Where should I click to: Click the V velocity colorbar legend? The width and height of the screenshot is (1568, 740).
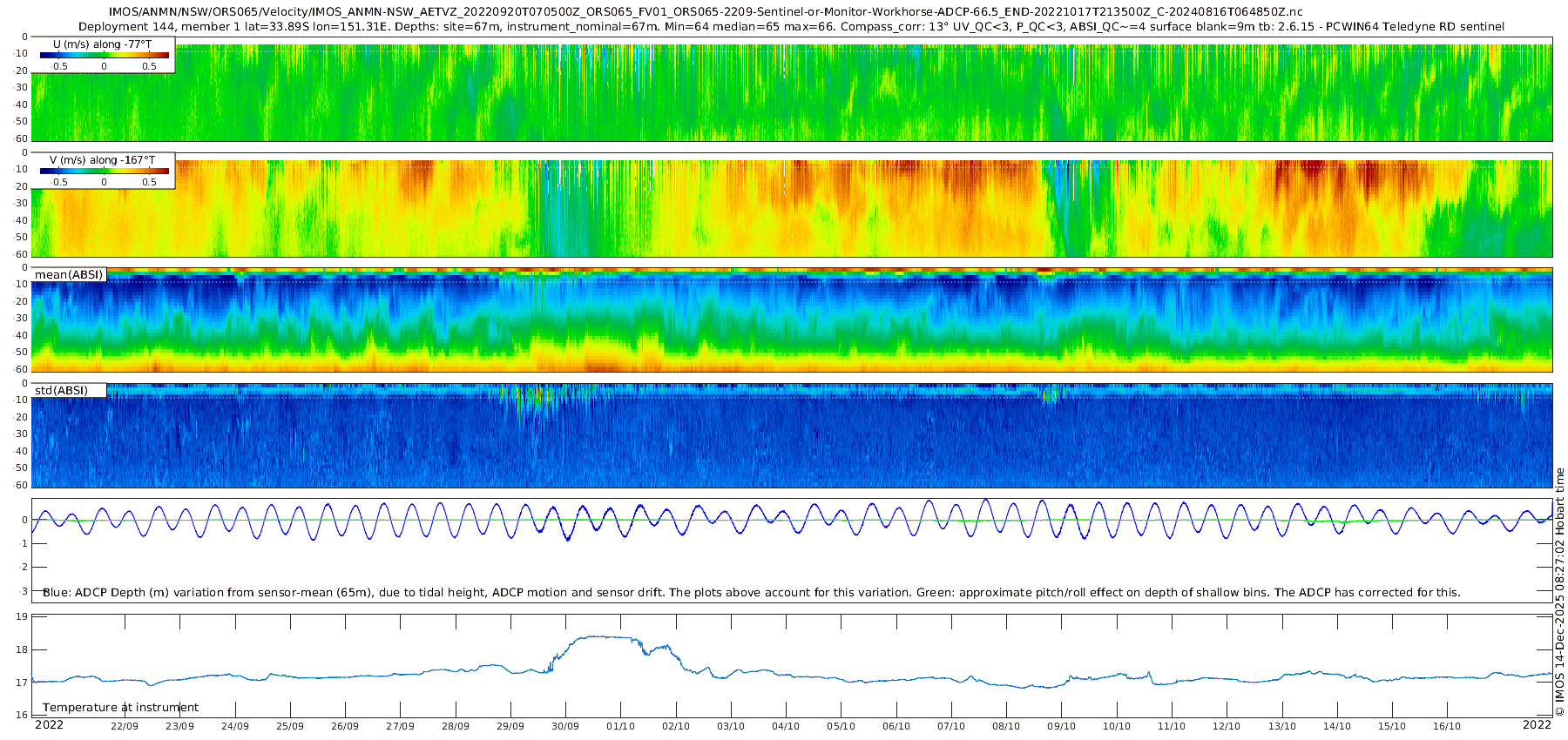(104, 172)
